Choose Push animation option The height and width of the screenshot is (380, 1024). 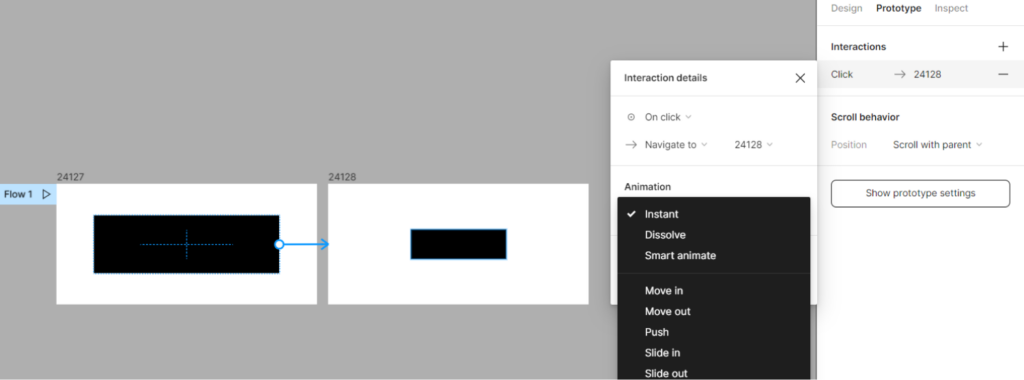(x=713, y=332)
